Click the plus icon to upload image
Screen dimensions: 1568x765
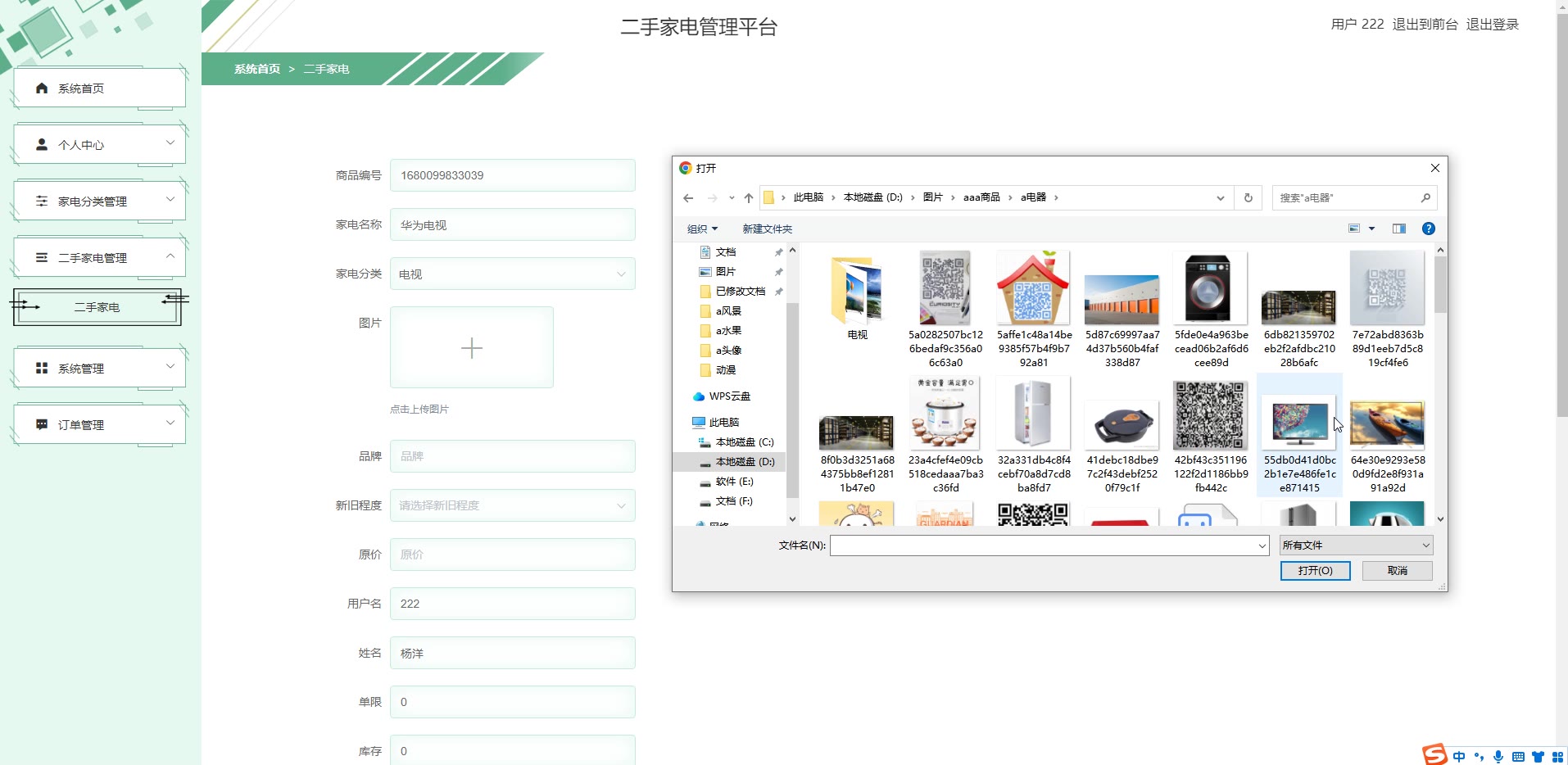472,348
